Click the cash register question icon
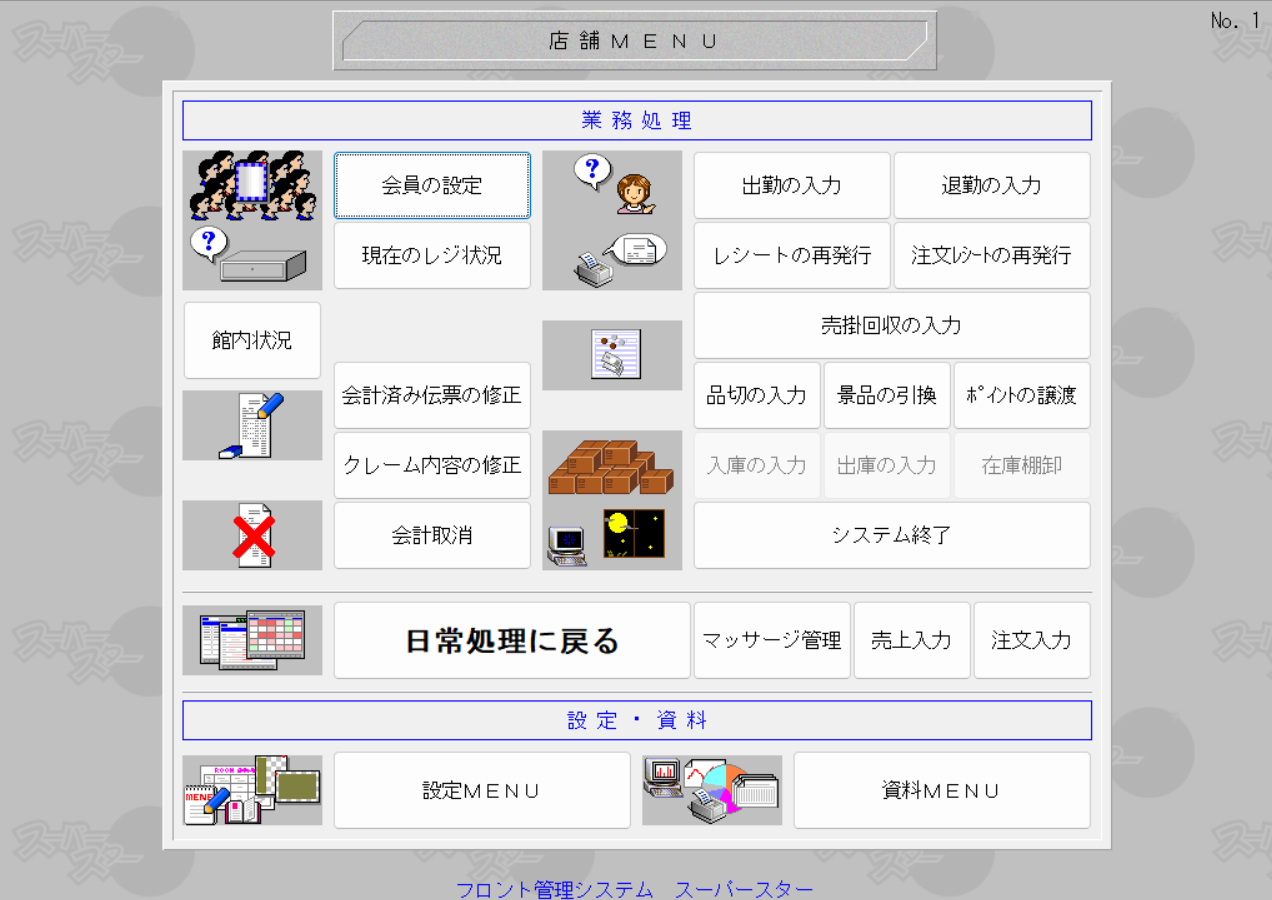Viewport: 1272px width, 900px height. point(248,256)
